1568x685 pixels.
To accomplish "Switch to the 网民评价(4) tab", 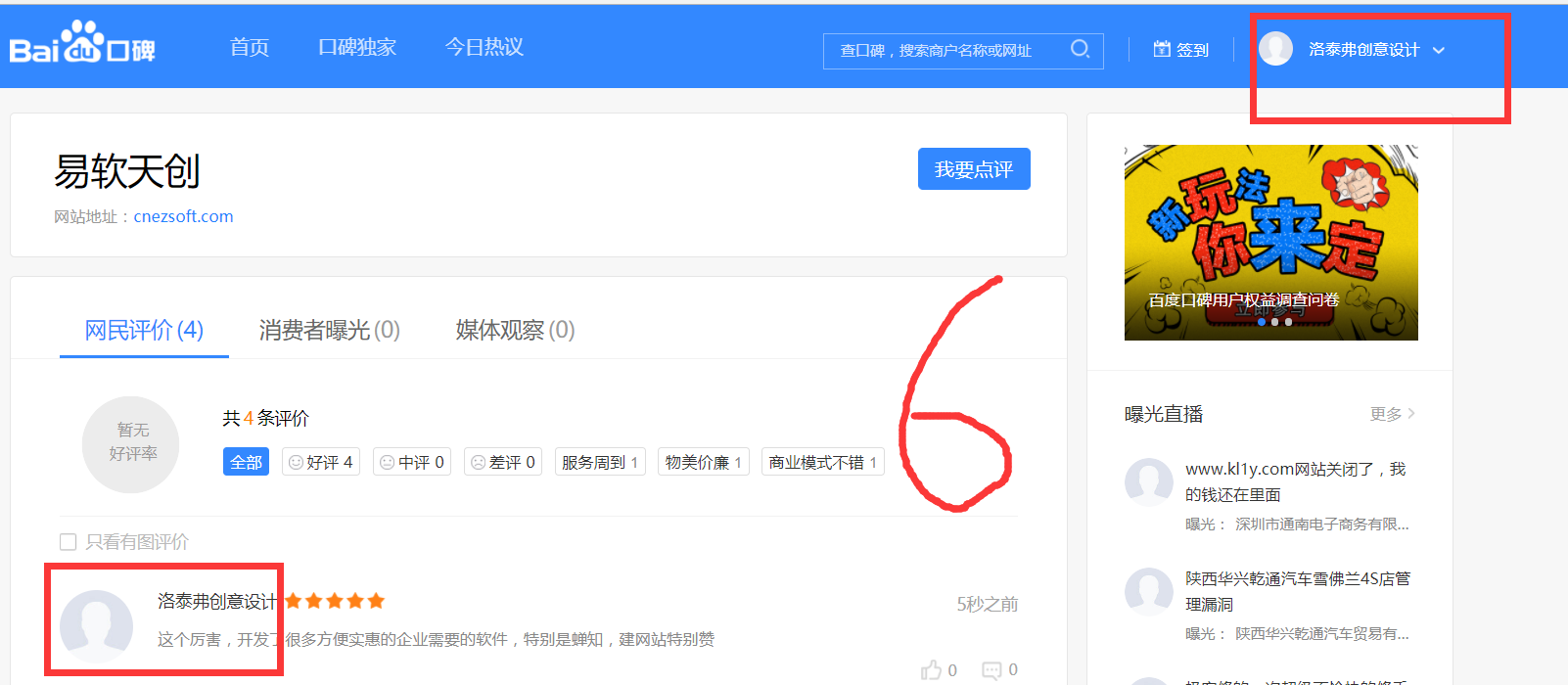I will click(x=144, y=330).
